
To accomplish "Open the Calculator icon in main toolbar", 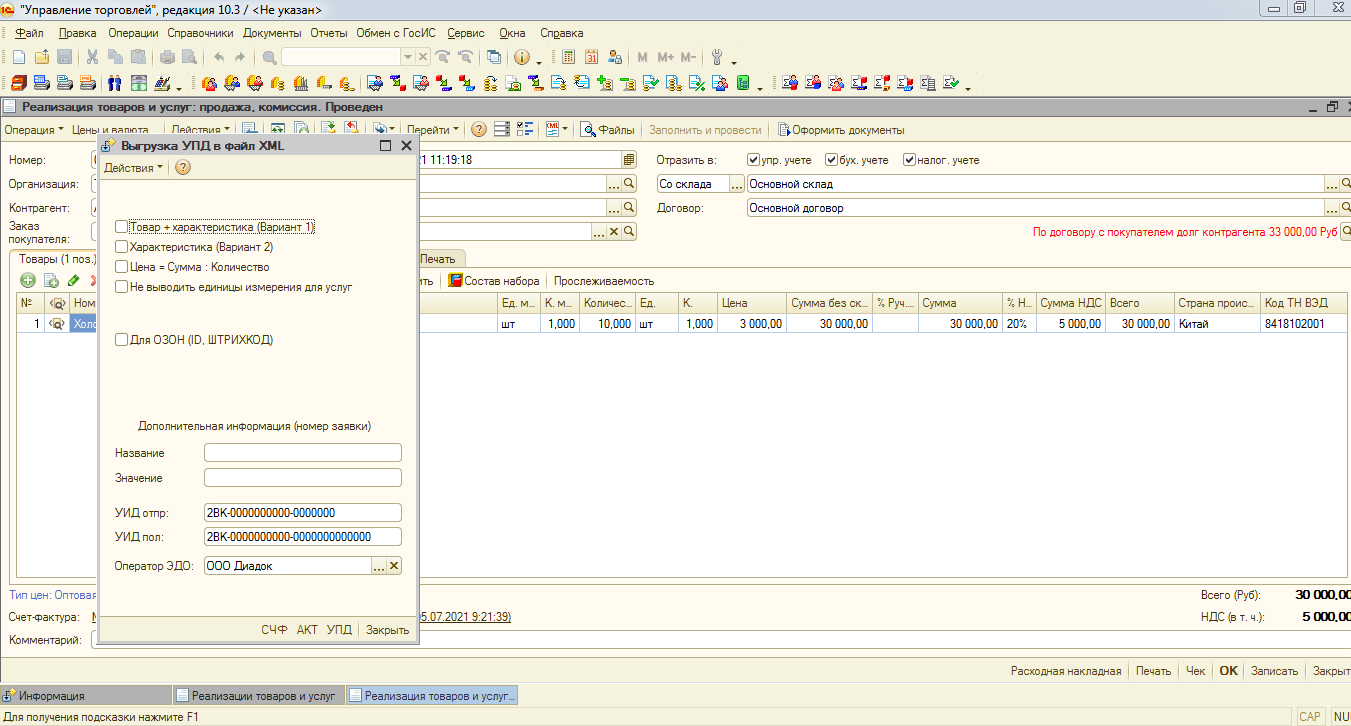I will click(569, 57).
